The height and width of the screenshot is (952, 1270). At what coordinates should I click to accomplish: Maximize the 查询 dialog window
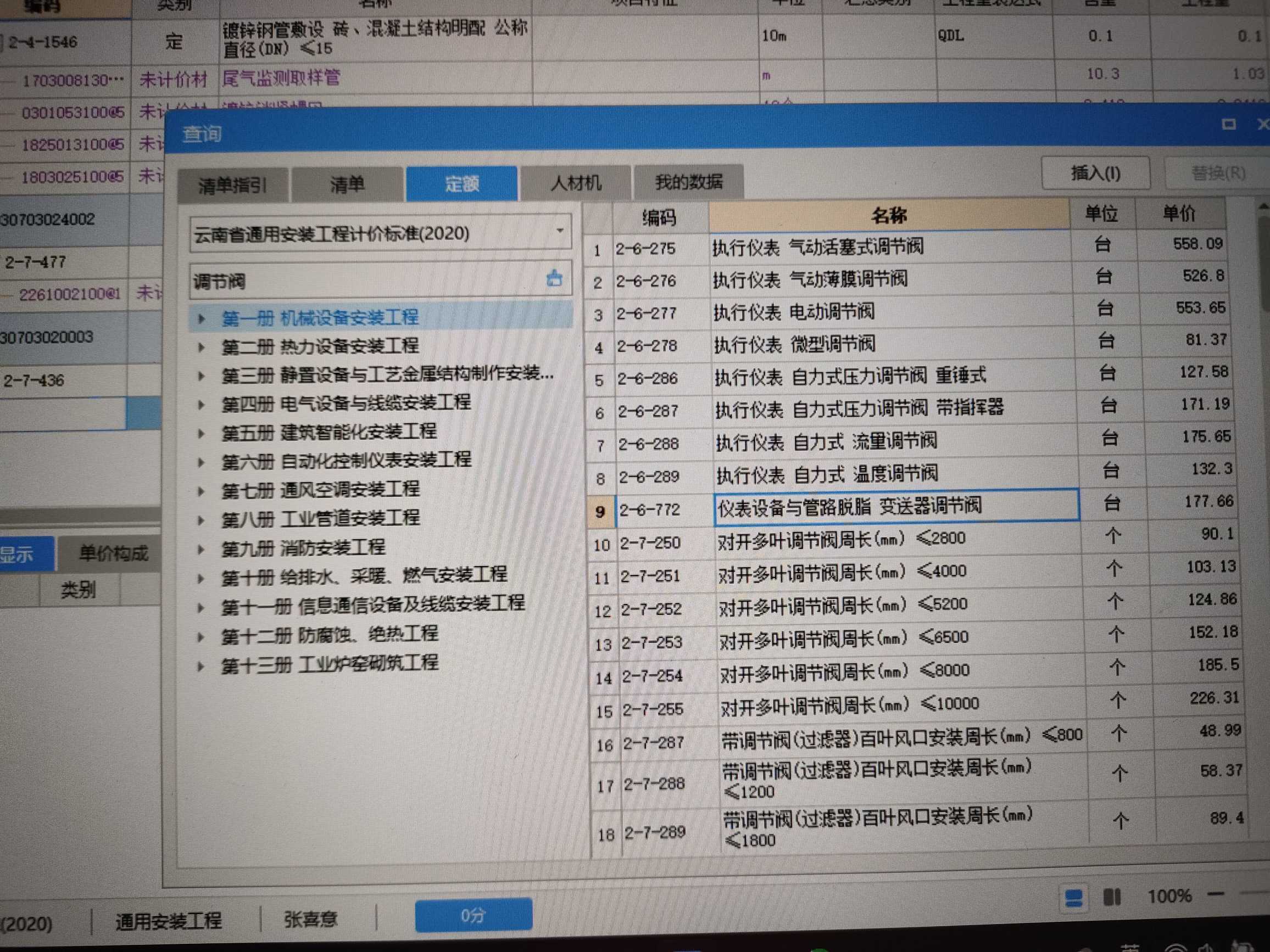1228,124
